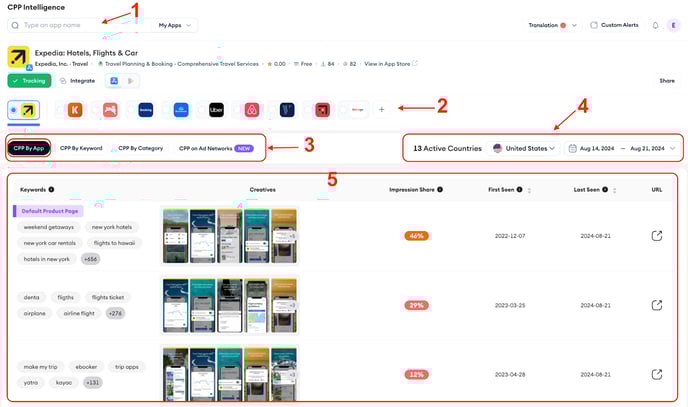Click the Impression Share info icon

coord(440,189)
